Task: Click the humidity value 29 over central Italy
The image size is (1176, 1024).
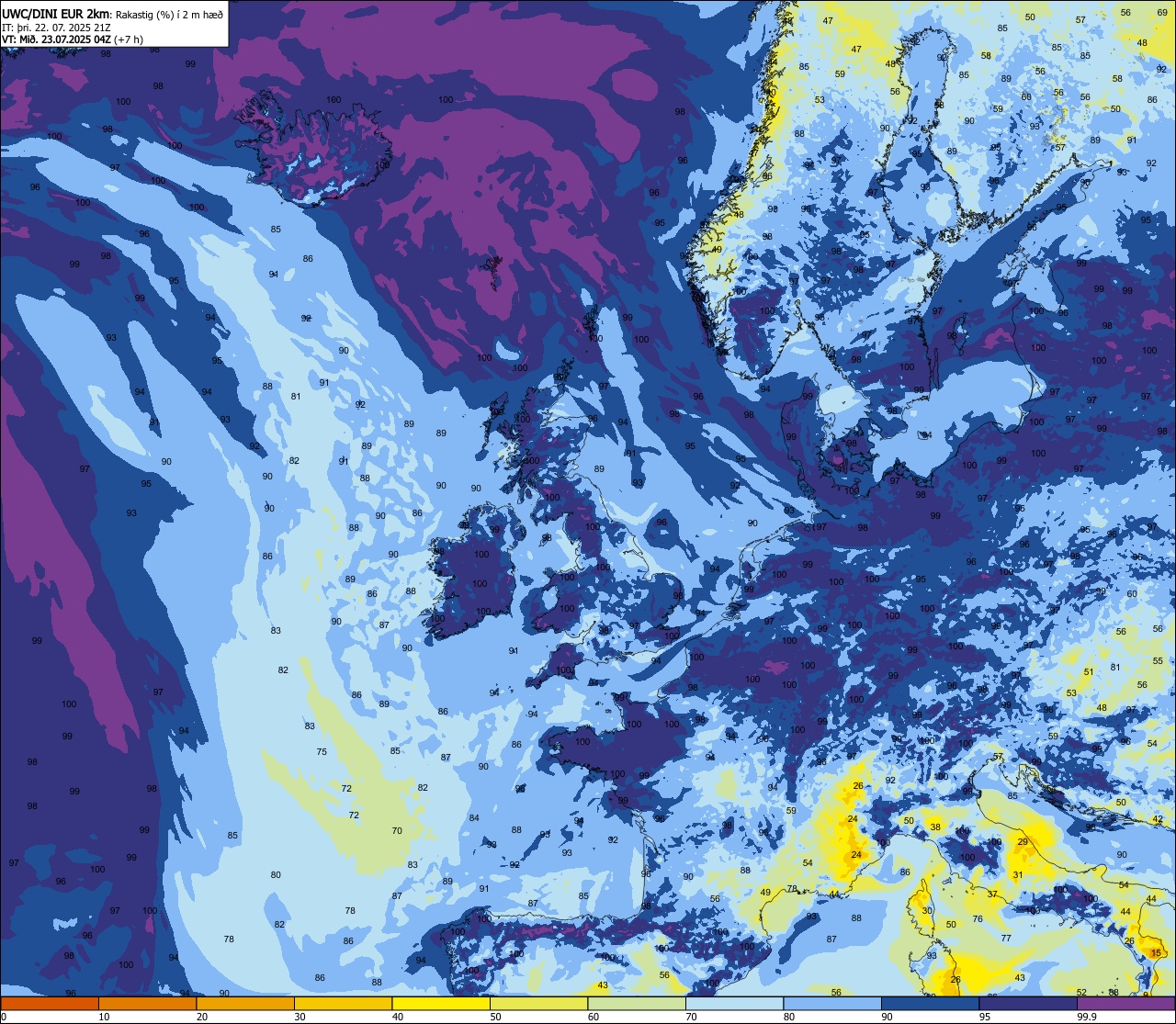Action: (1023, 842)
